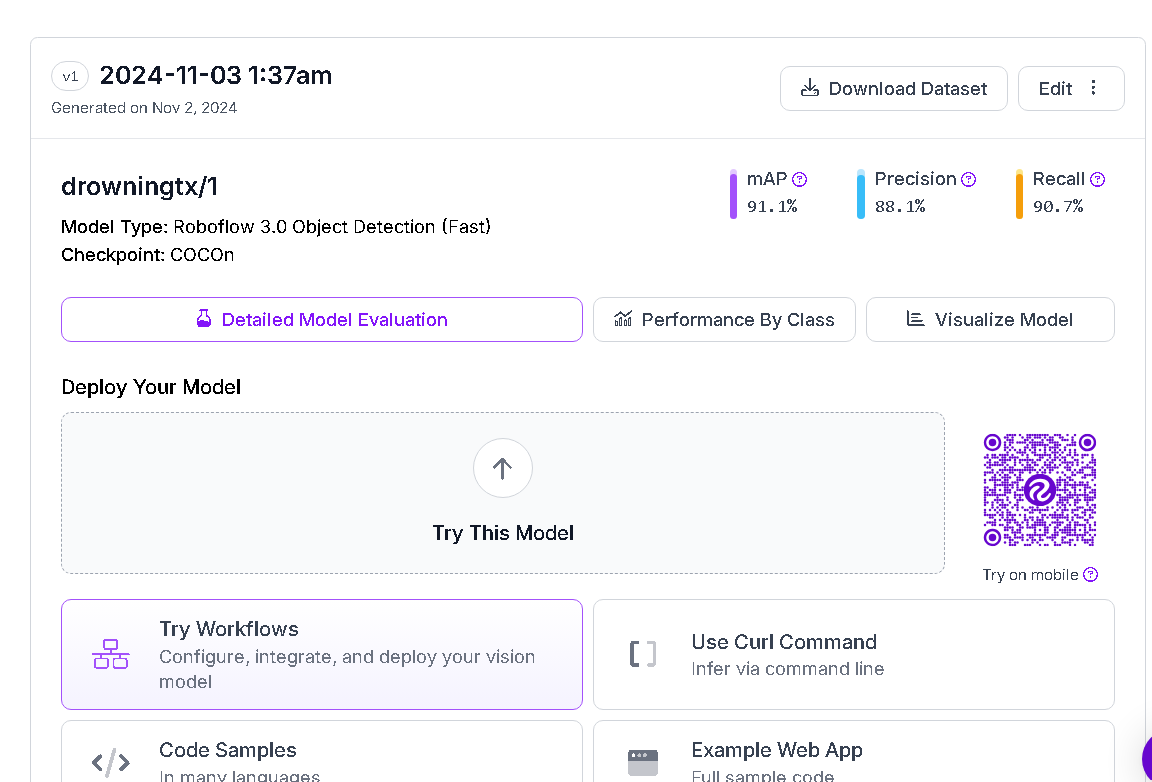The height and width of the screenshot is (782, 1152).
Task: Click the orange Recall color bar
Action: (1019, 194)
